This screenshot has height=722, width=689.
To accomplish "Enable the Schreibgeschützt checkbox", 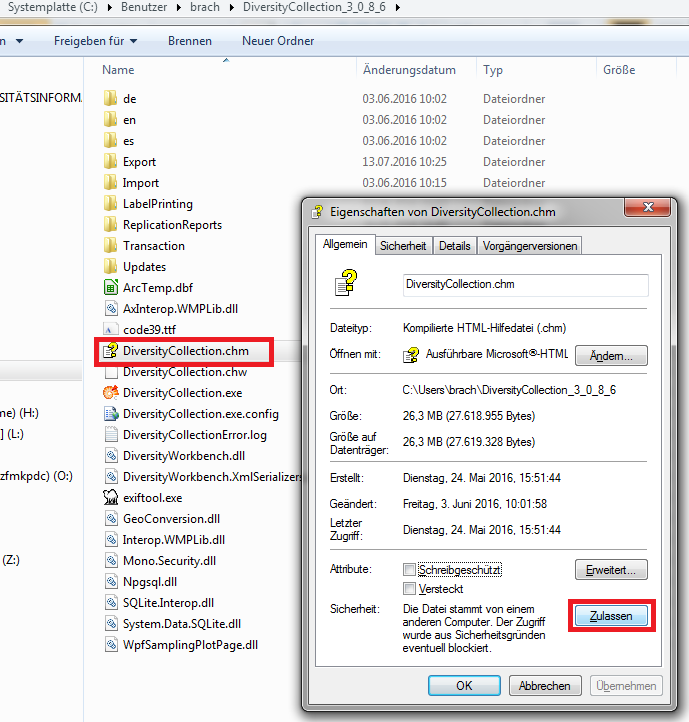I will click(x=409, y=570).
